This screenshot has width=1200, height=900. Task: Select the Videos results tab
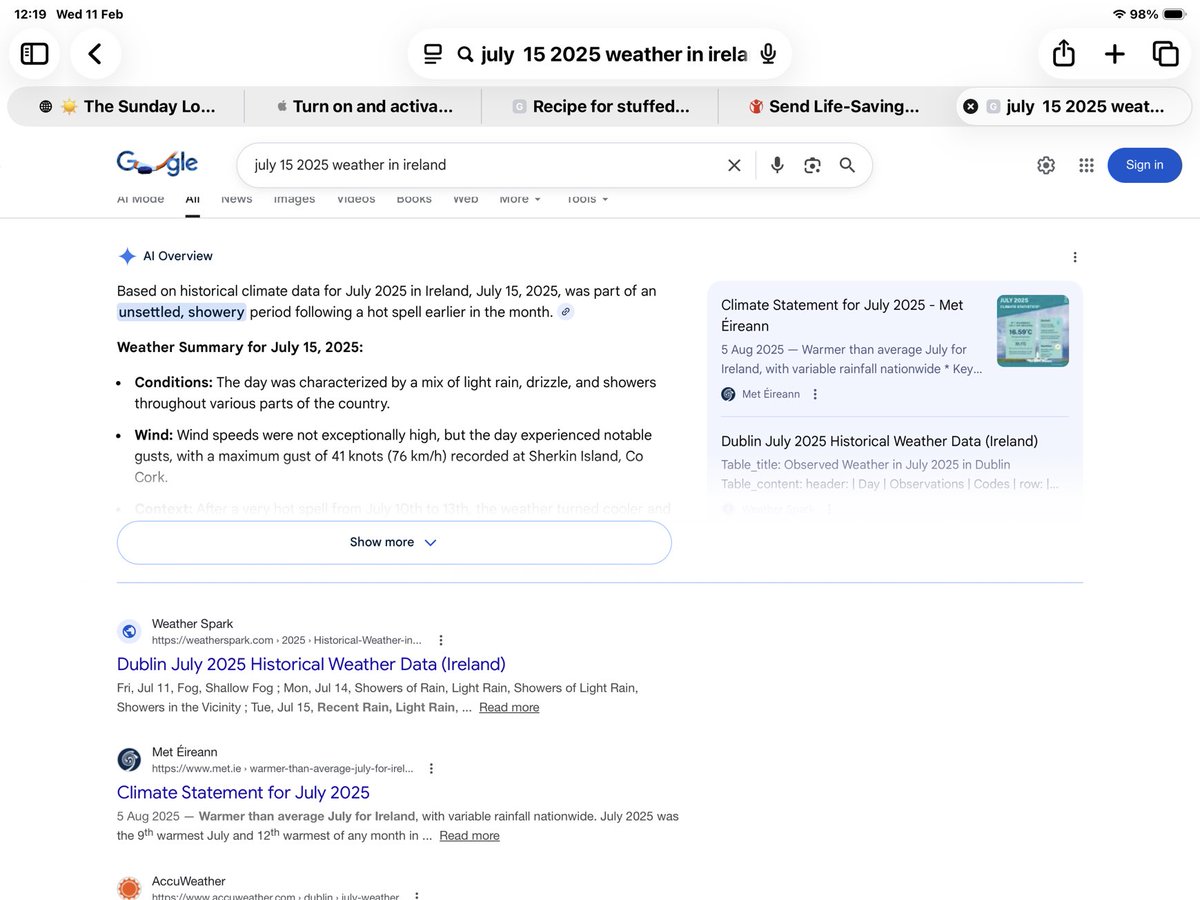pyautogui.click(x=356, y=199)
